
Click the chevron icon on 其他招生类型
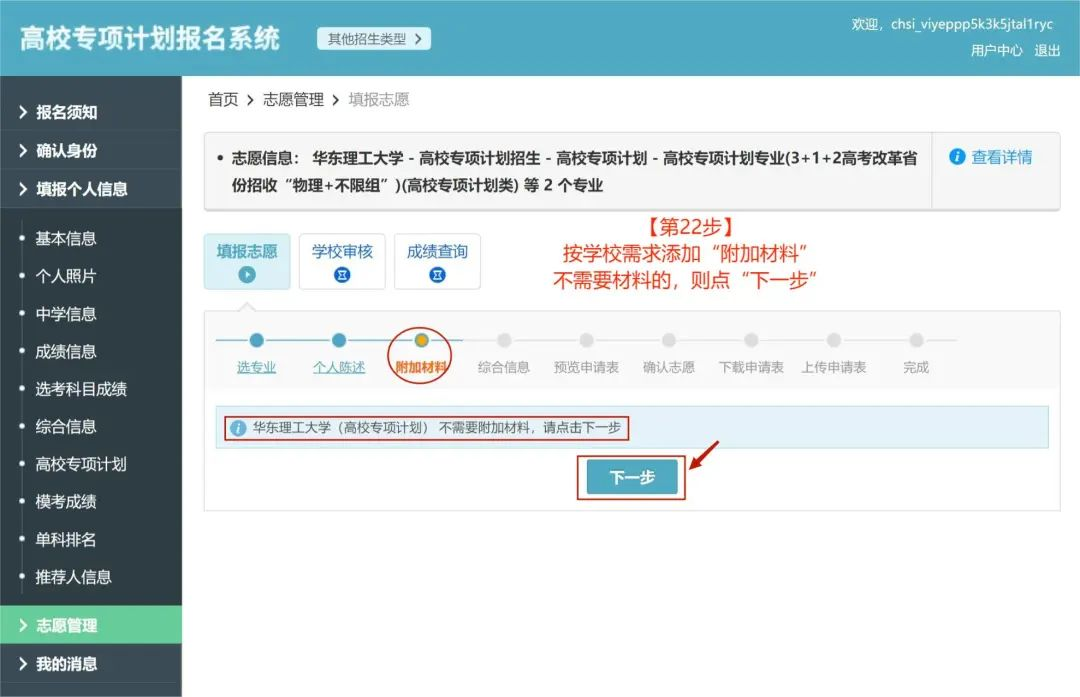[x=420, y=37]
